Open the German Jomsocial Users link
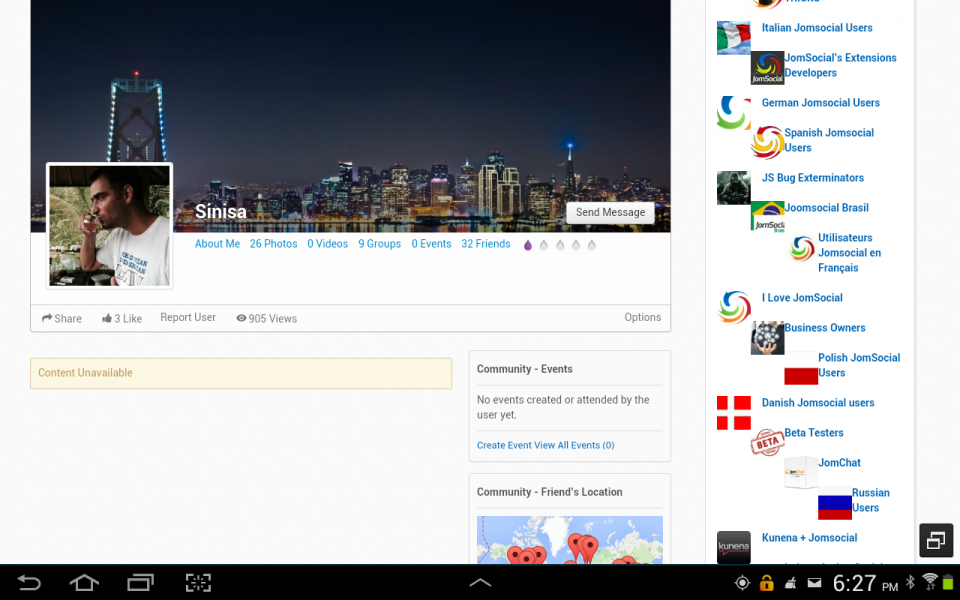 pos(820,103)
